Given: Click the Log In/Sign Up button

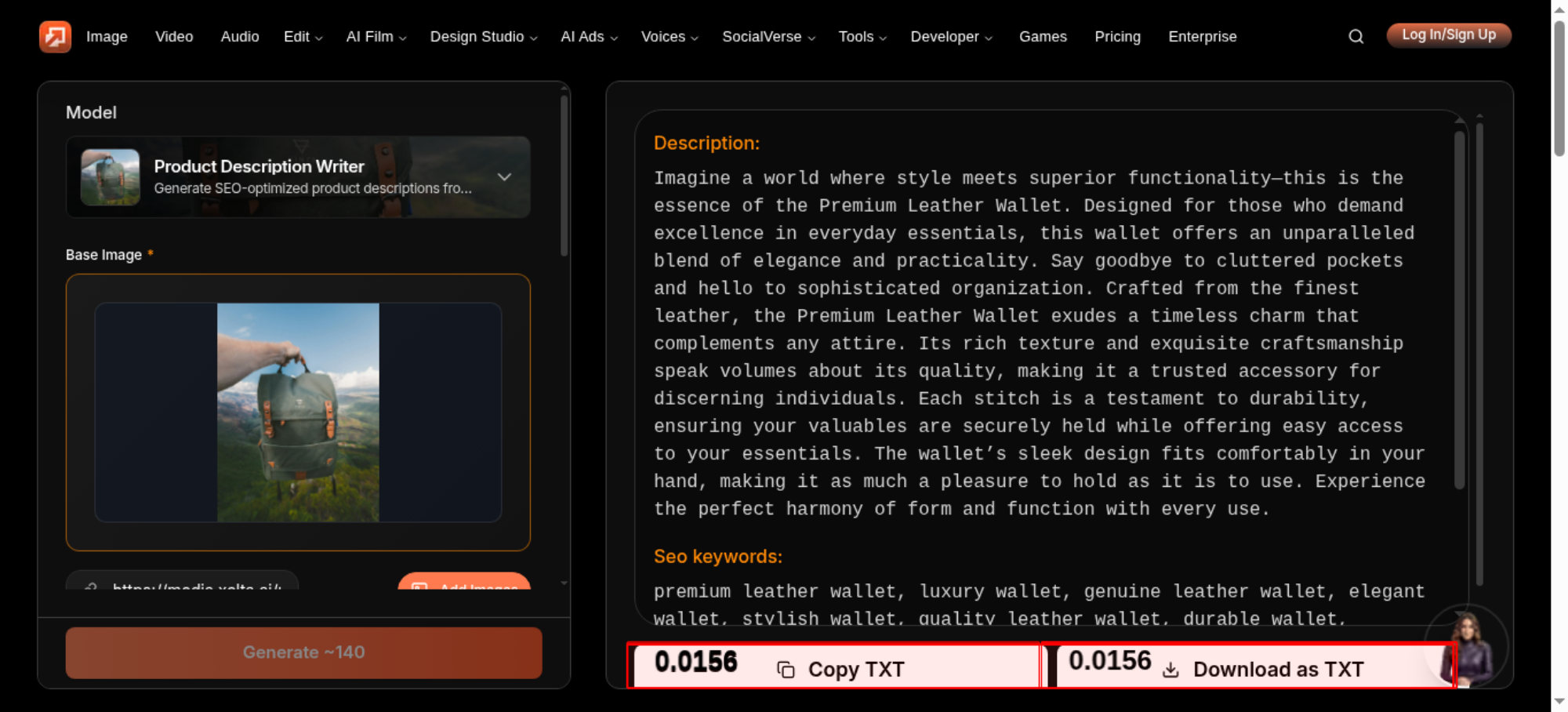Looking at the screenshot, I should coord(1449,35).
